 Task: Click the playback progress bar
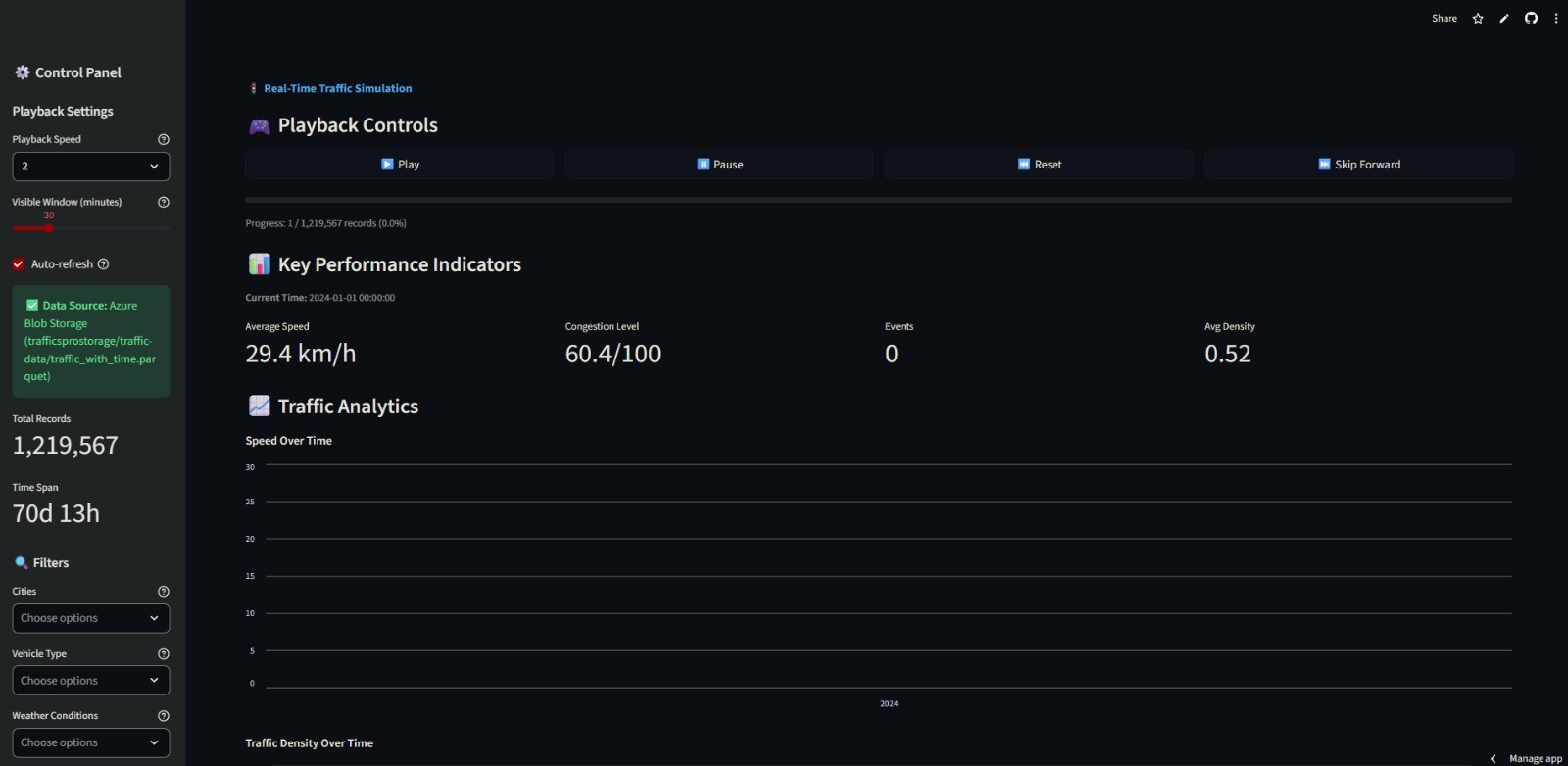878,200
